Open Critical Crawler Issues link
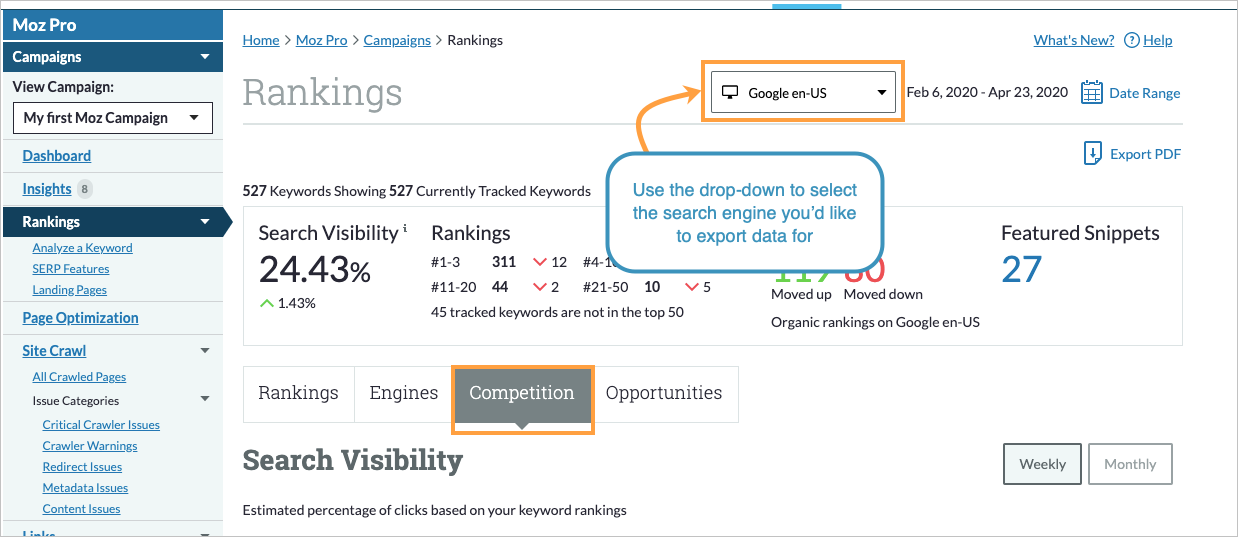 pos(101,425)
